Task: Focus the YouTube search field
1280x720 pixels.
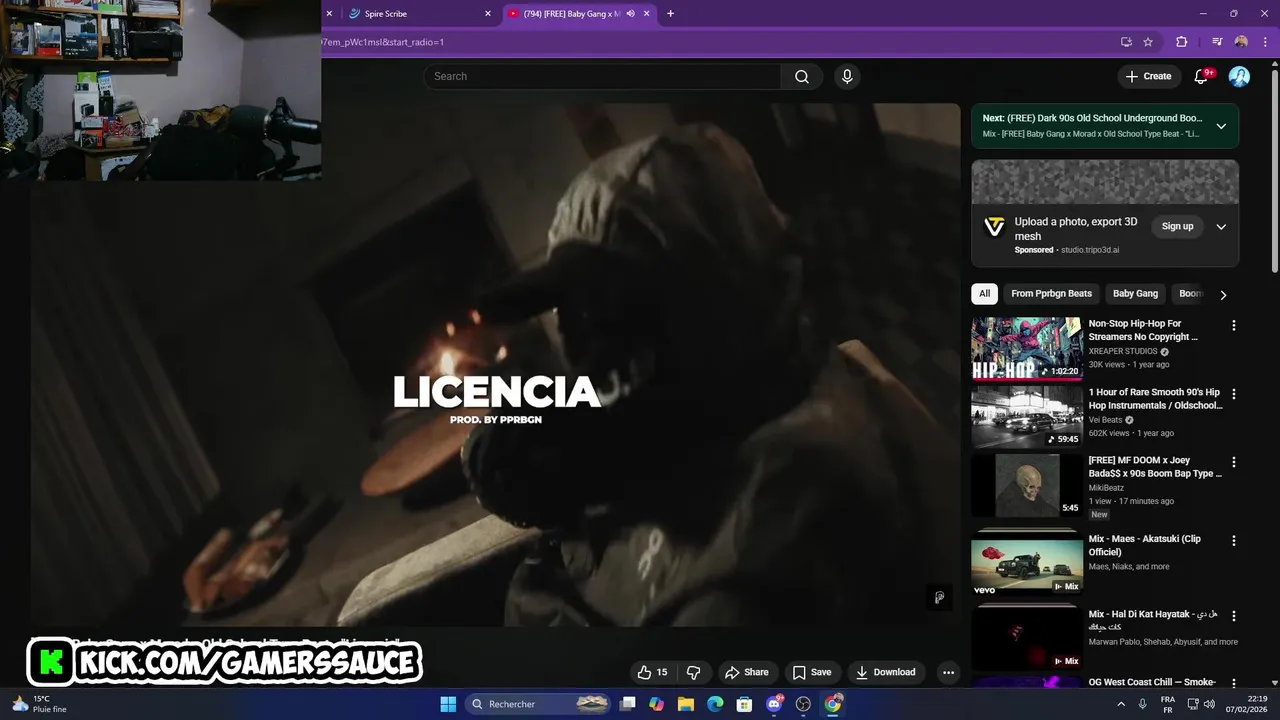Action: tap(602, 76)
